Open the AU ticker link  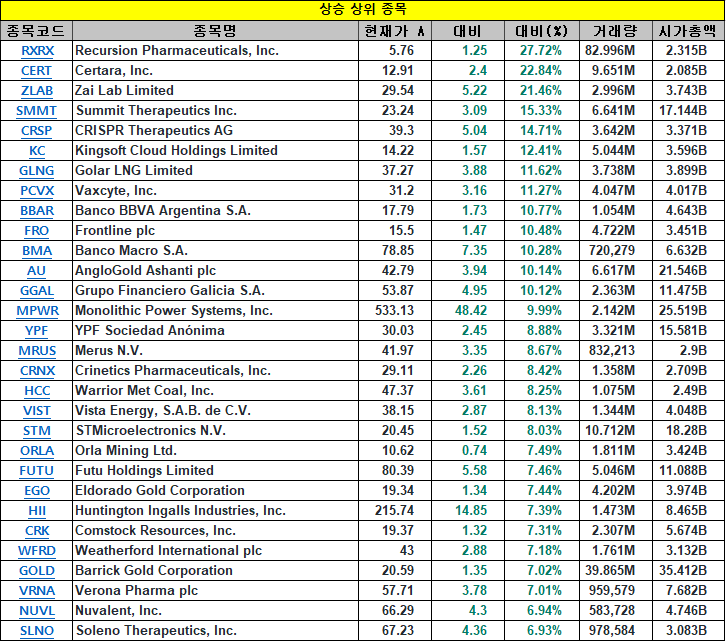tap(37, 270)
